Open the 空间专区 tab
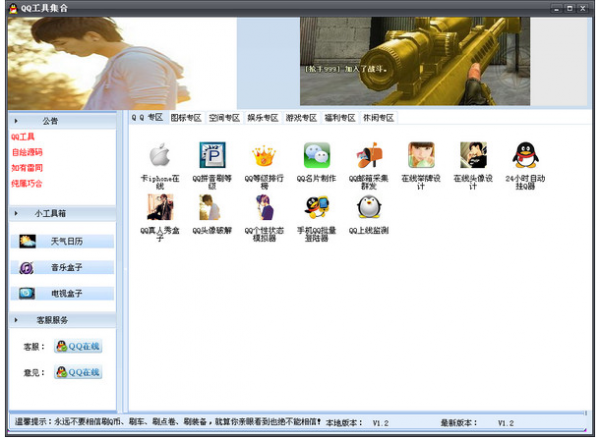 pos(224,118)
